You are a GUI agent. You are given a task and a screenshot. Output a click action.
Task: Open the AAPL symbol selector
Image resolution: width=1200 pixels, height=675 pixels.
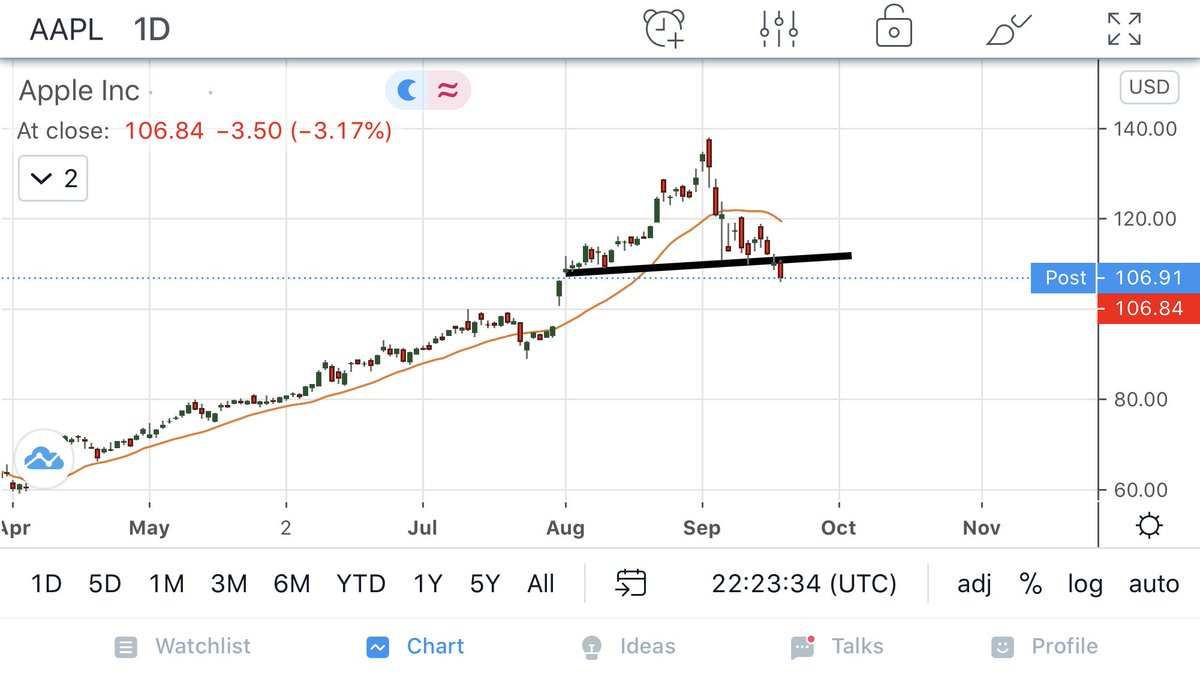[x=66, y=29]
